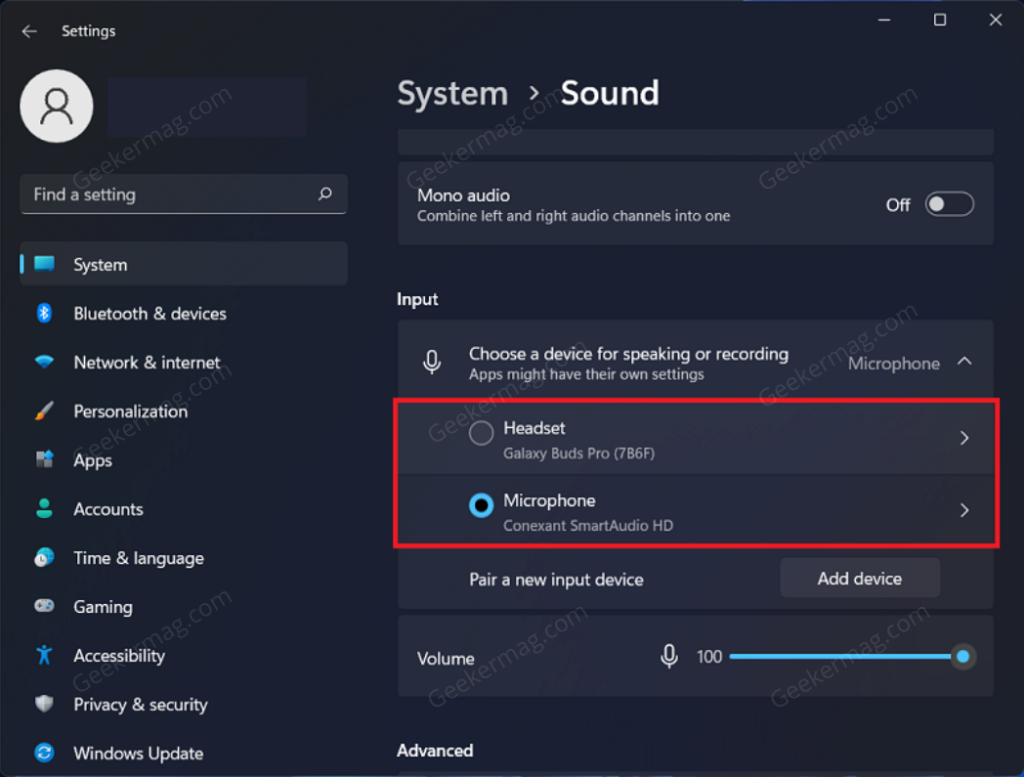Open Windows Update page
1024x777 pixels.
point(184,753)
